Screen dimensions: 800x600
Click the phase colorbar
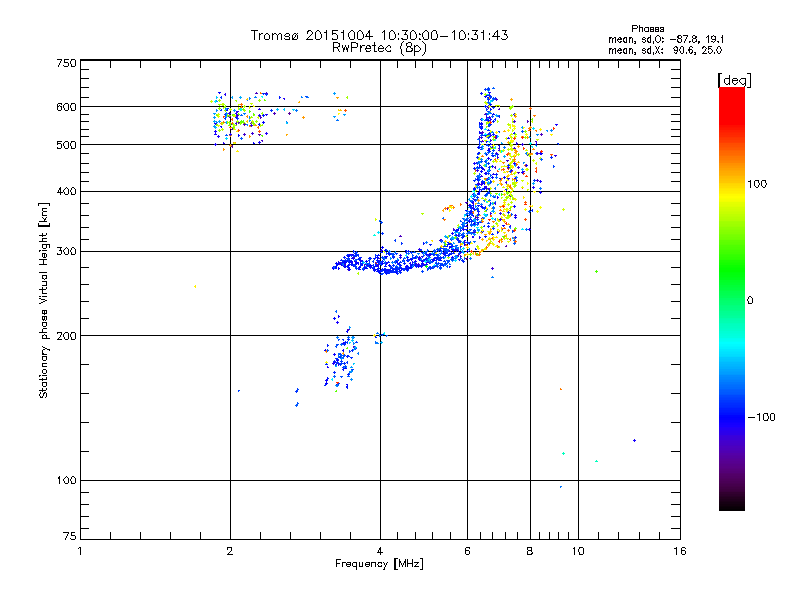[x=732, y=298]
